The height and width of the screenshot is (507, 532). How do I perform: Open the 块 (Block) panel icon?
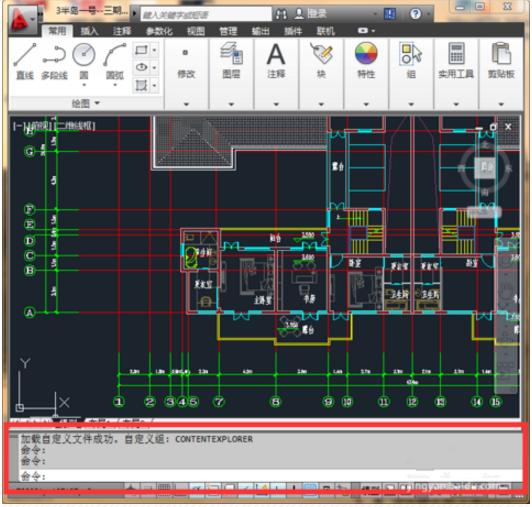(321, 60)
